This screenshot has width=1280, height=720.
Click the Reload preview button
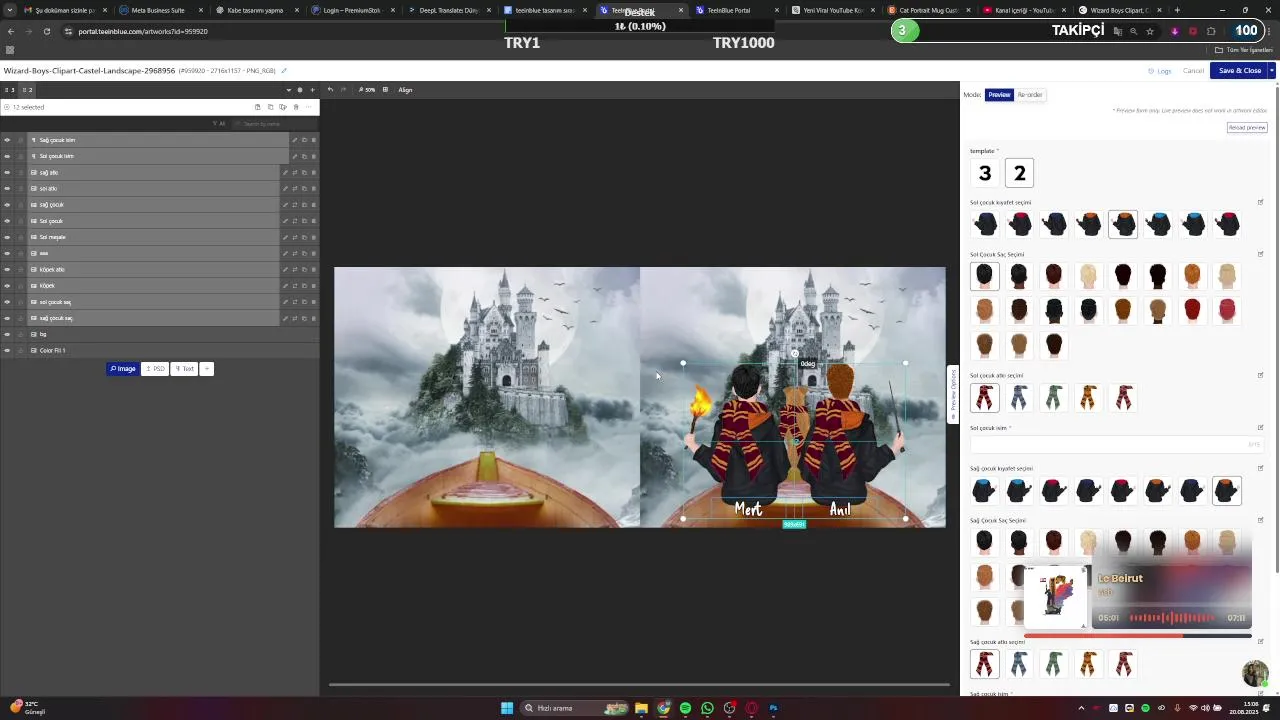tap(1247, 127)
